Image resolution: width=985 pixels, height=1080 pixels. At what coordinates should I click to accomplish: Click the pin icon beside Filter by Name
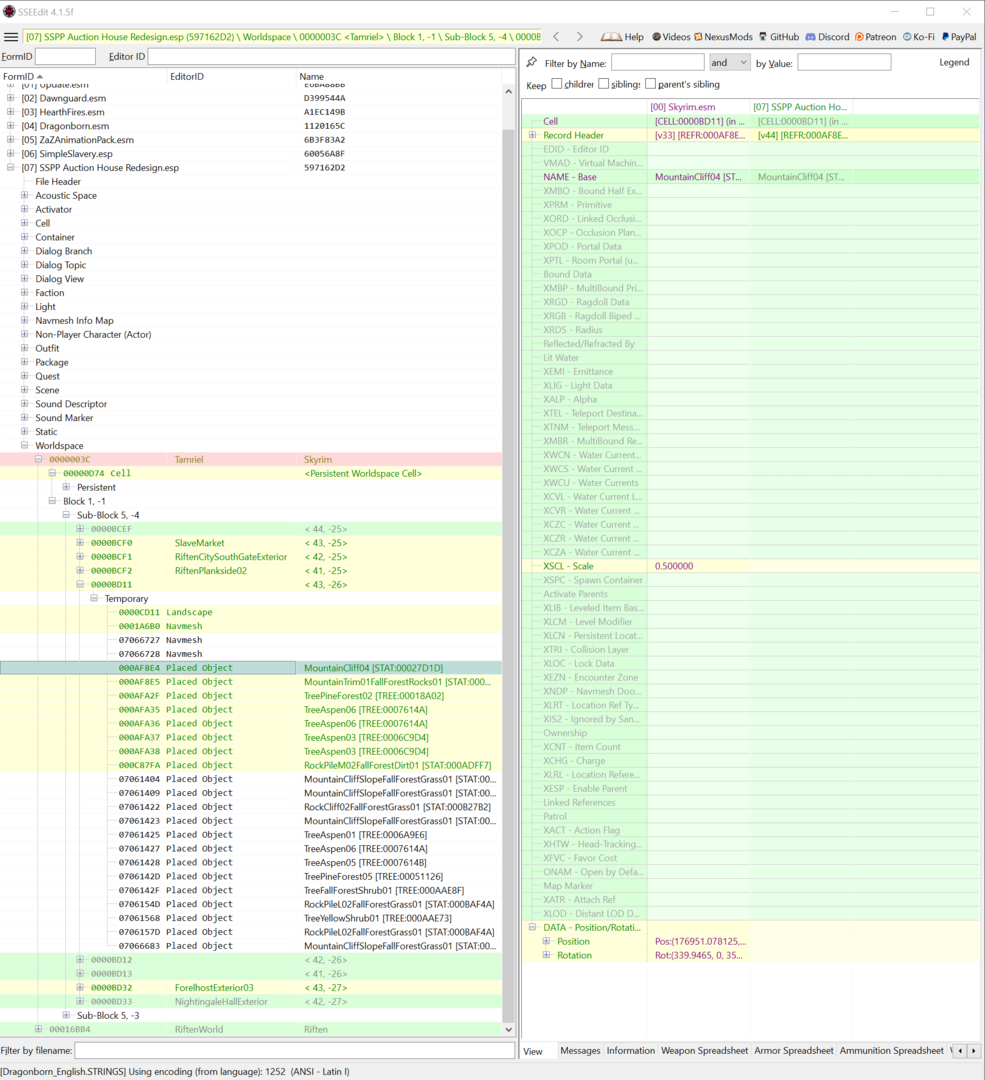click(532, 63)
